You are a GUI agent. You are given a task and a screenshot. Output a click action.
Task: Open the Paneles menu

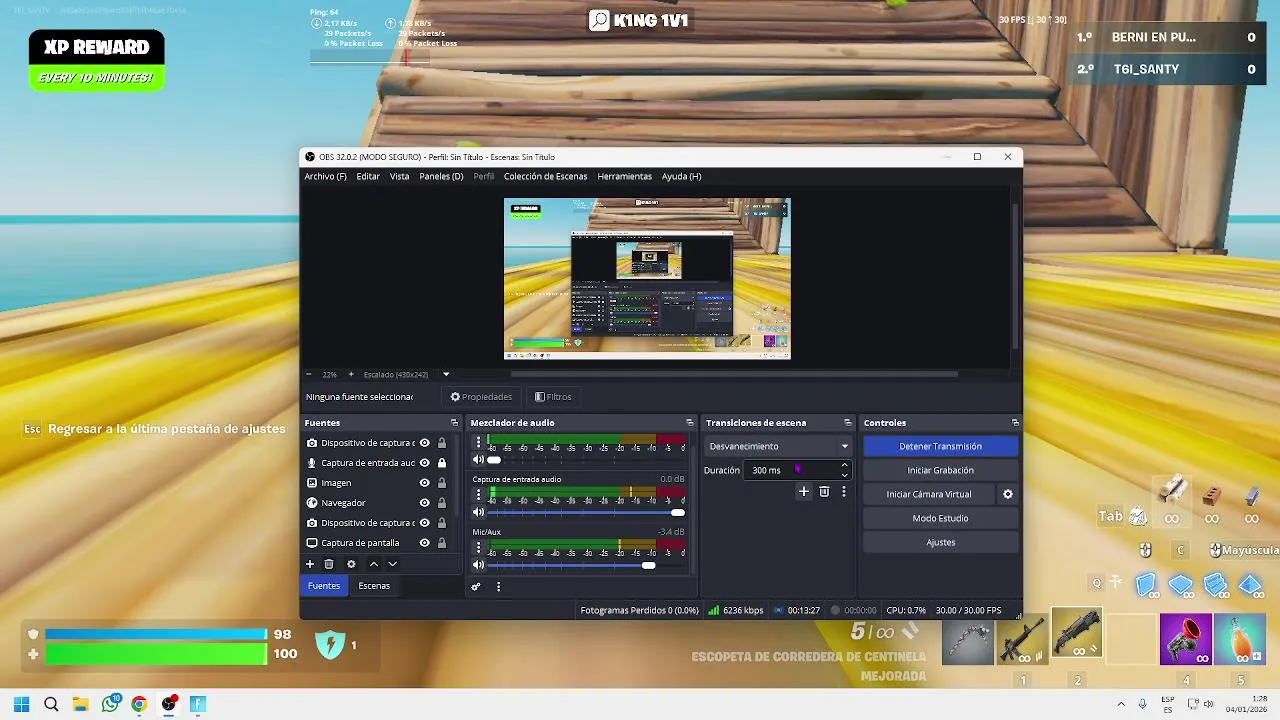pyautogui.click(x=441, y=176)
